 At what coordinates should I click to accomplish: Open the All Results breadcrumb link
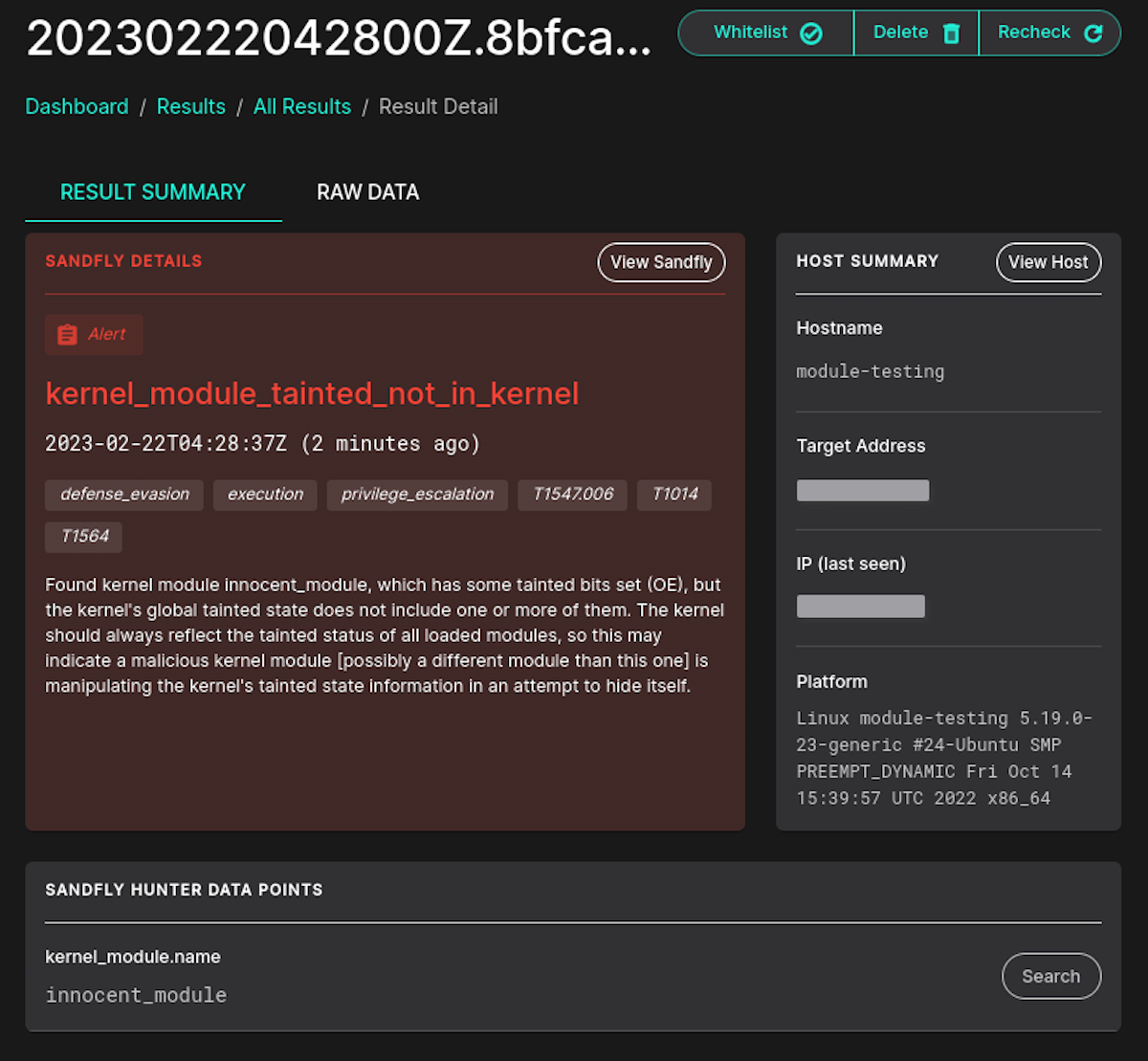pos(302,106)
